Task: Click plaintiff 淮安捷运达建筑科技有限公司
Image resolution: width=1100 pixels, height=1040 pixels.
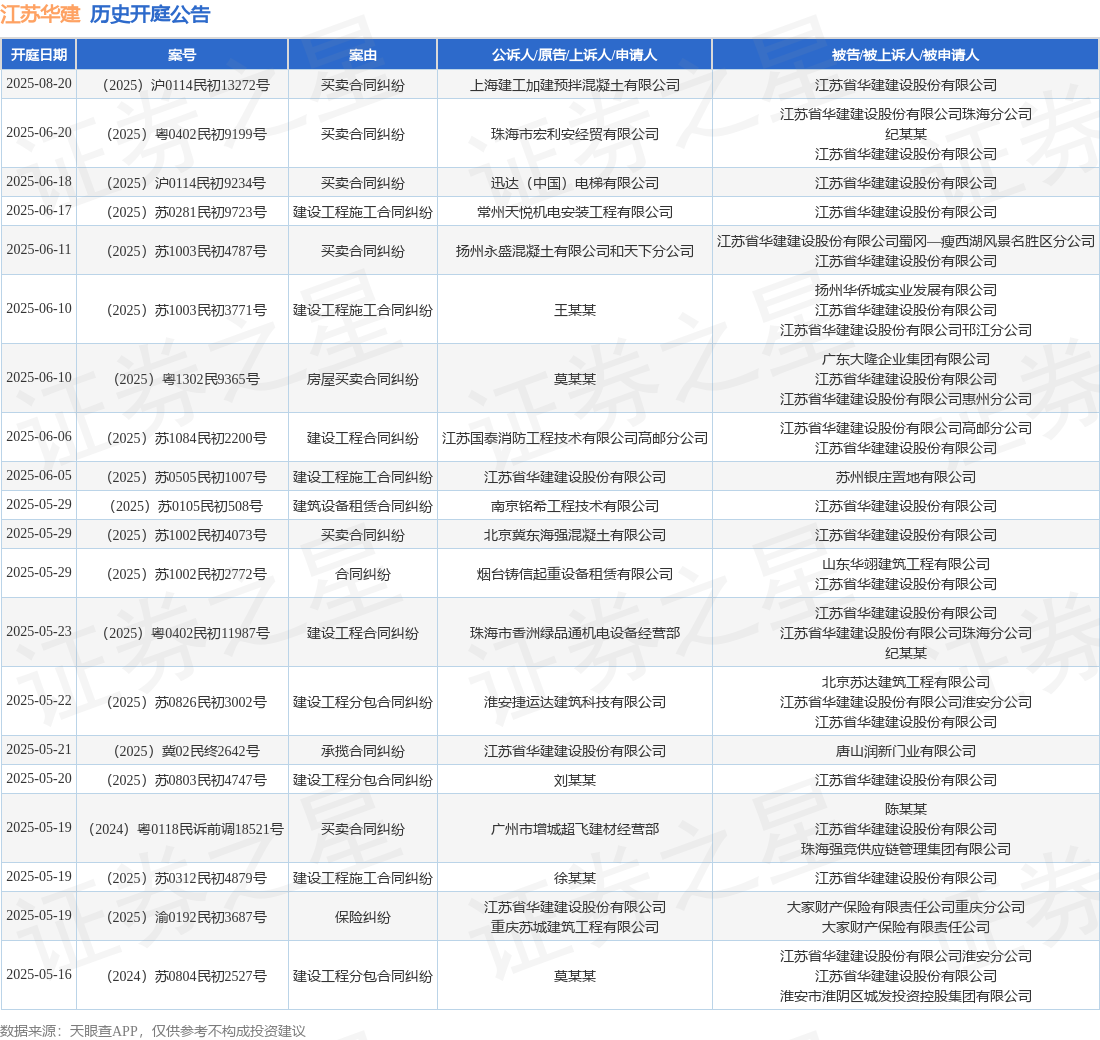Action: (575, 702)
